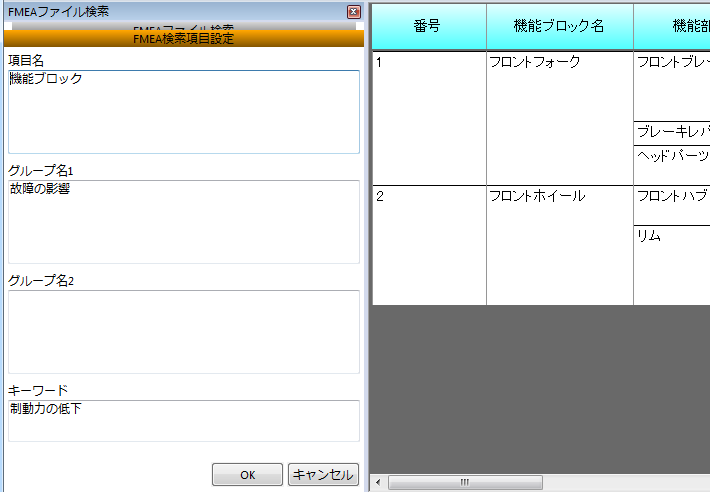Select row number 2 cell

coord(429,244)
